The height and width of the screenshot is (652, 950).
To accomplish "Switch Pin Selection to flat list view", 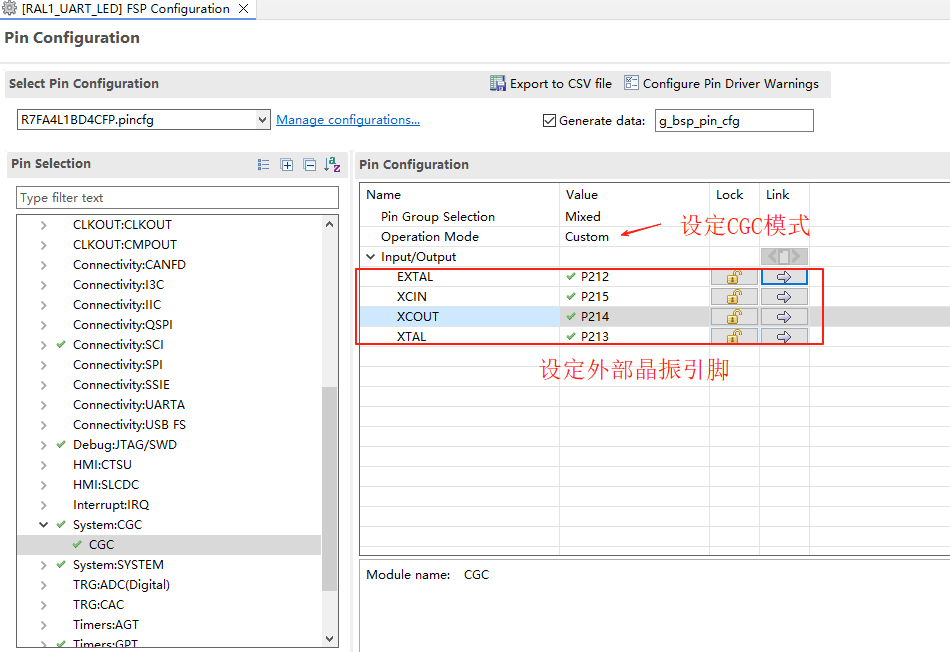I will (x=264, y=164).
